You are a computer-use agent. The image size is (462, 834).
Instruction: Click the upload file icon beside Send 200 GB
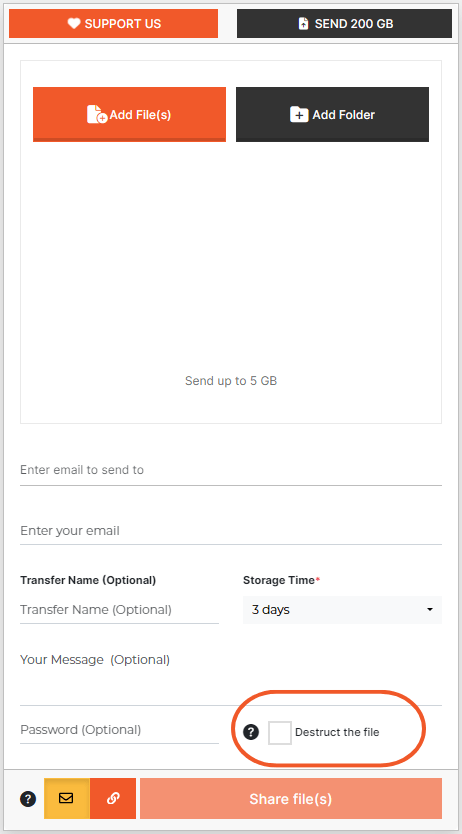pos(303,23)
